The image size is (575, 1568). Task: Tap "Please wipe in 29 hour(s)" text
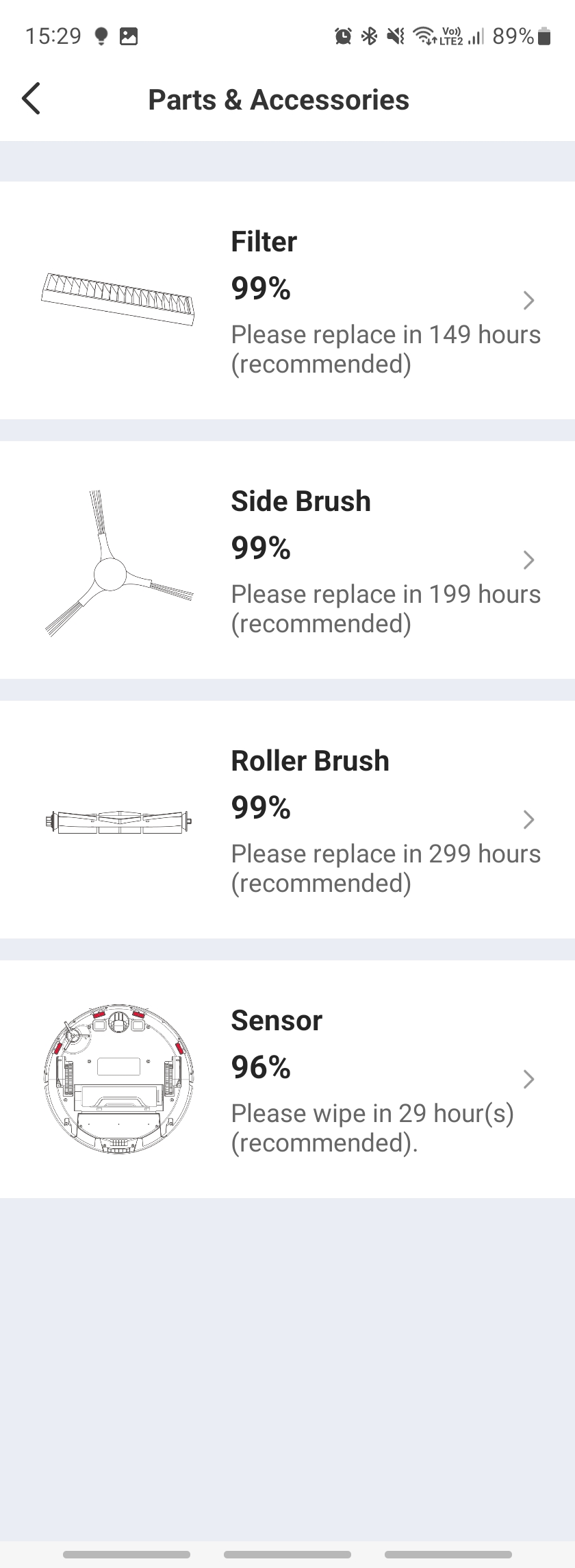tap(372, 1113)
